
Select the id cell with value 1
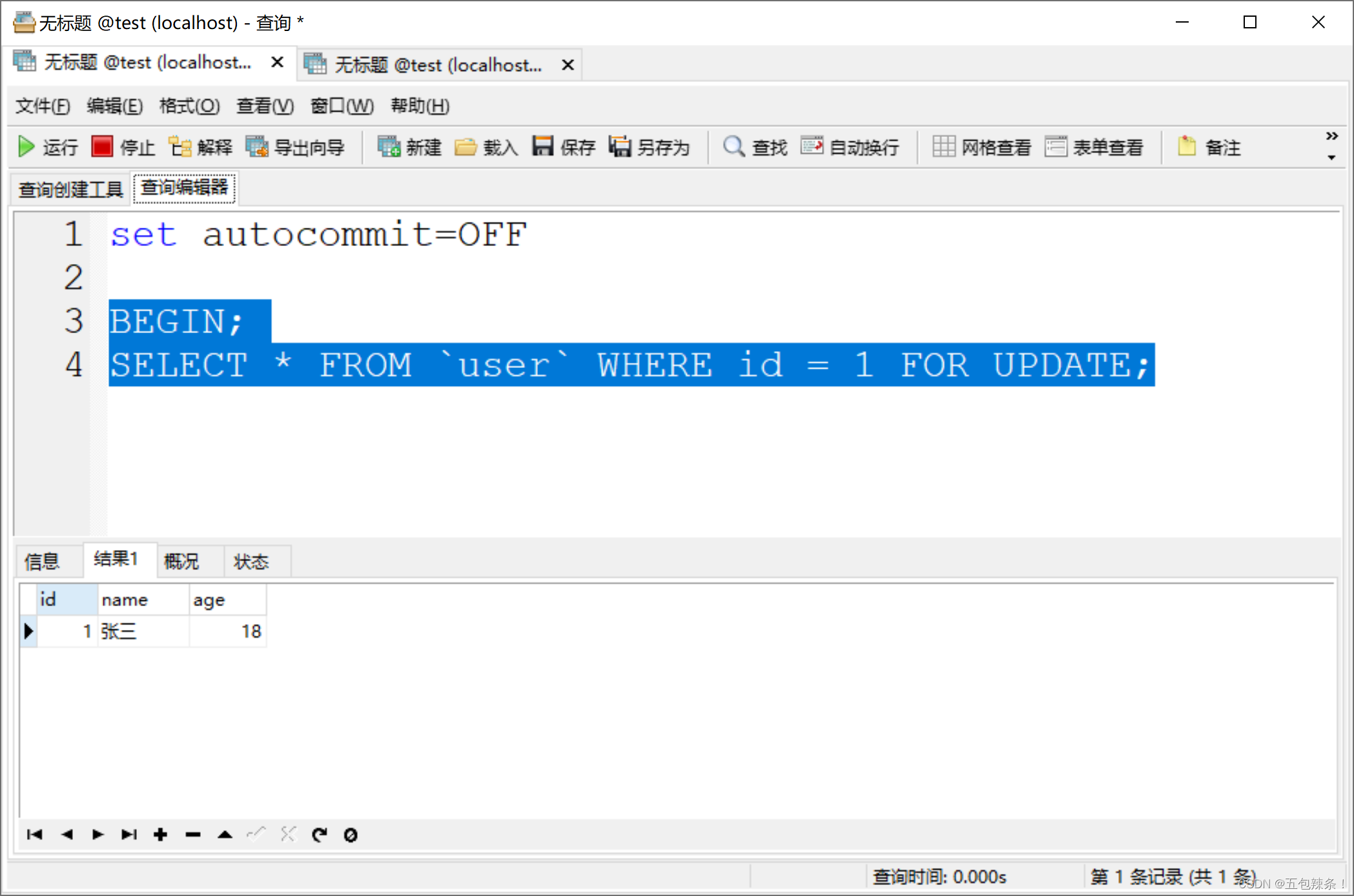(67, 631)
